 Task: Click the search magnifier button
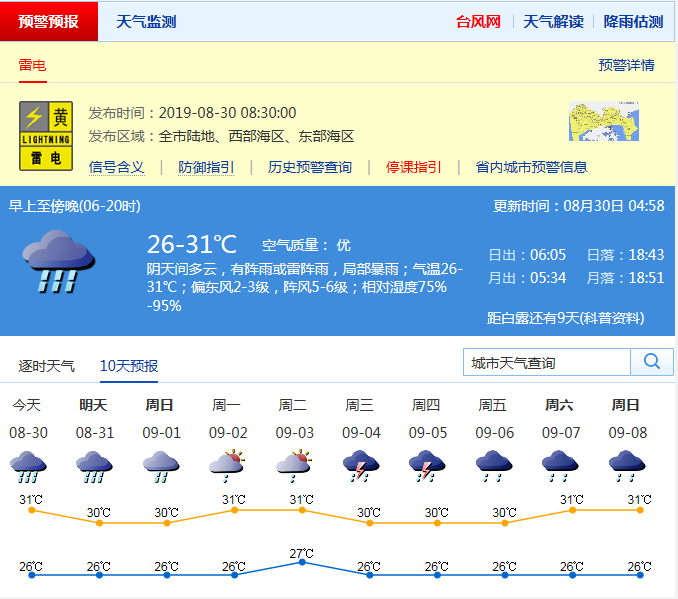coord(651,362)
